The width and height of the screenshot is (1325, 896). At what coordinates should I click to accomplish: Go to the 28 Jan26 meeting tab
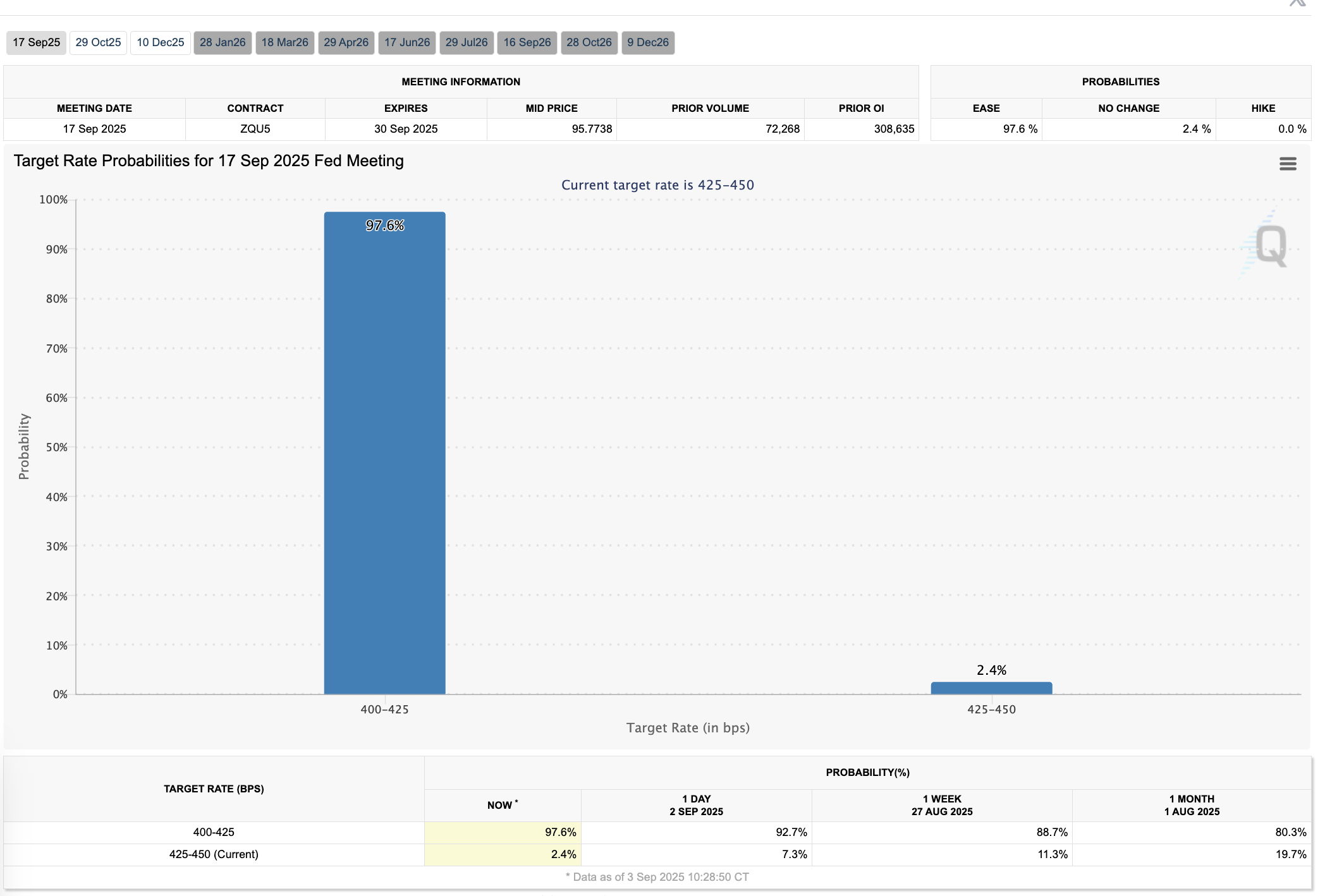pos(223,42)
